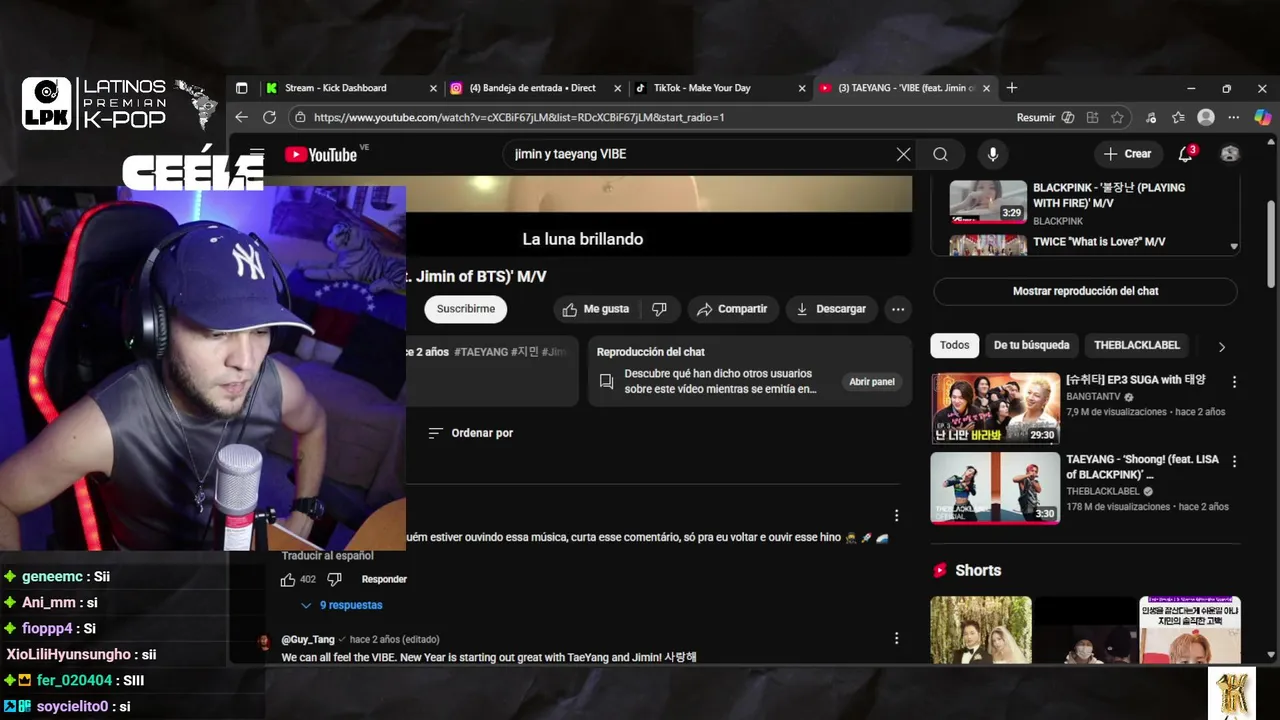This screenshot has width=1280, height=720.
Task: Open Copilot sidebar icon
Action: pyautogui.click(x=1263, y=117)
